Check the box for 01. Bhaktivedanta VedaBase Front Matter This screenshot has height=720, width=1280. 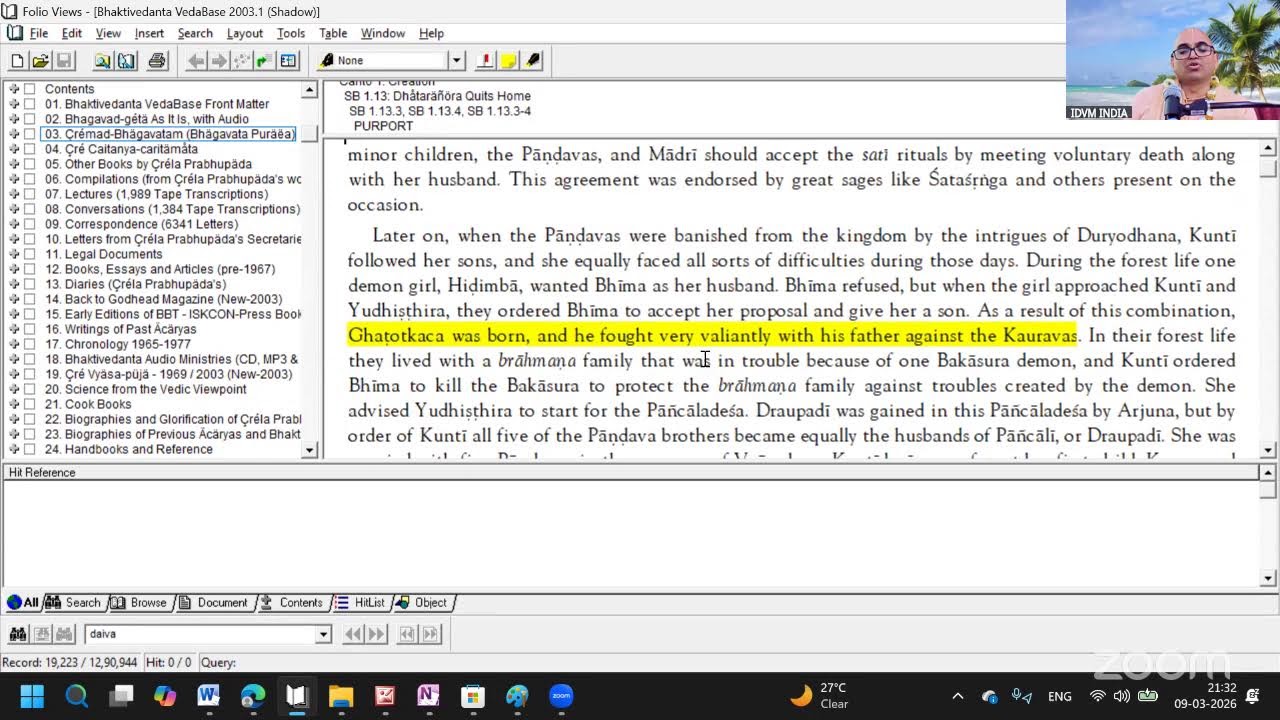pyautogui.click(x=29, y=104)
